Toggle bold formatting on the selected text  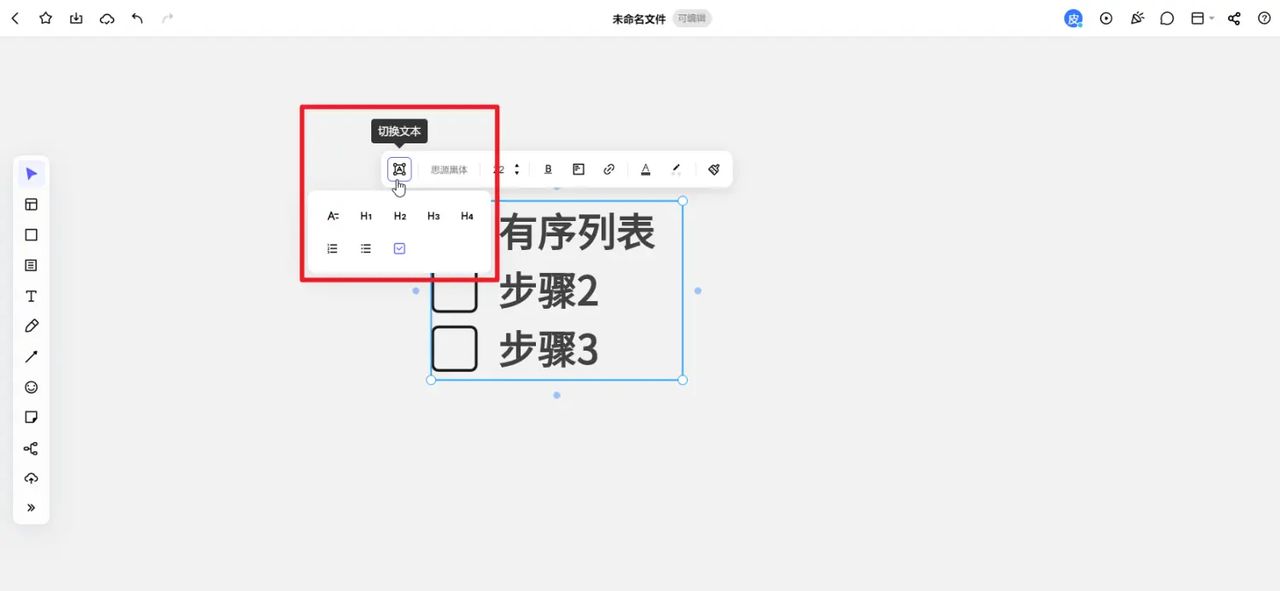pos(548,169)
